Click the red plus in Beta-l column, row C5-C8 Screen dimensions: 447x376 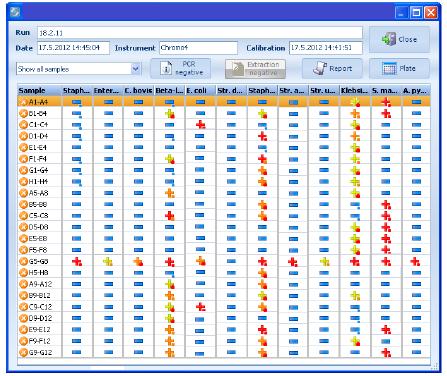pos(170,216)
